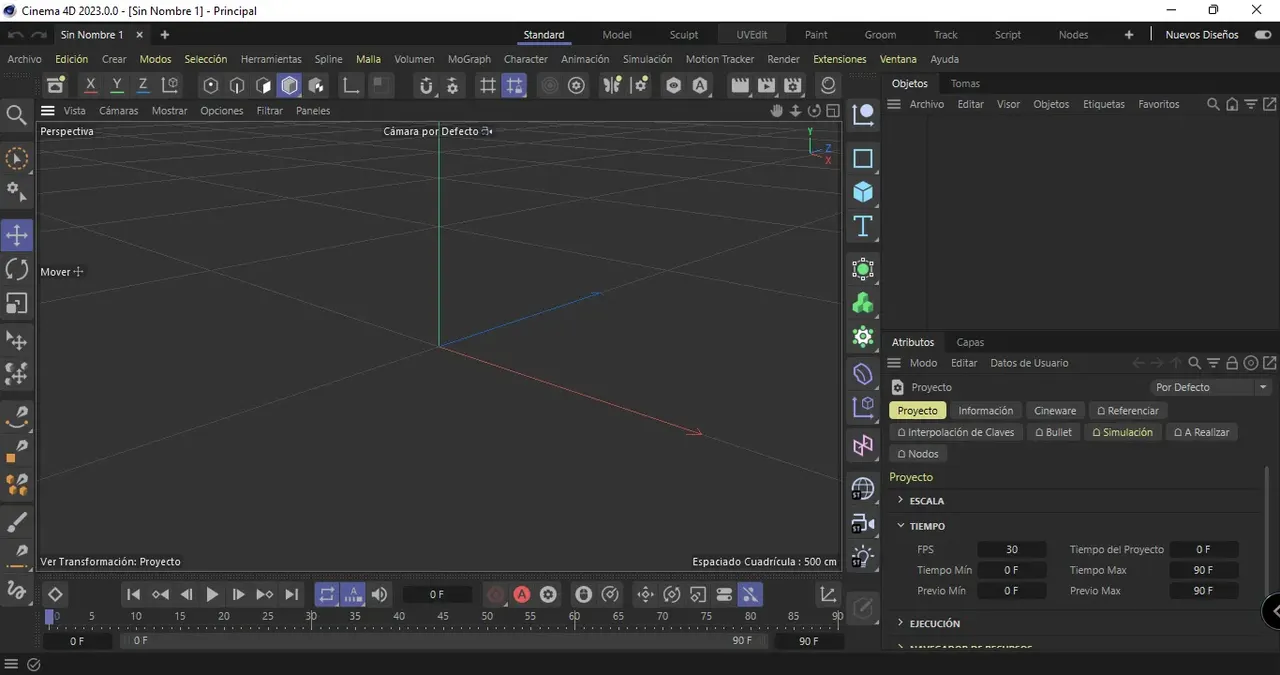Select the Rotate tool
This screenshot has width=1280, height=675.
[17, 269]
